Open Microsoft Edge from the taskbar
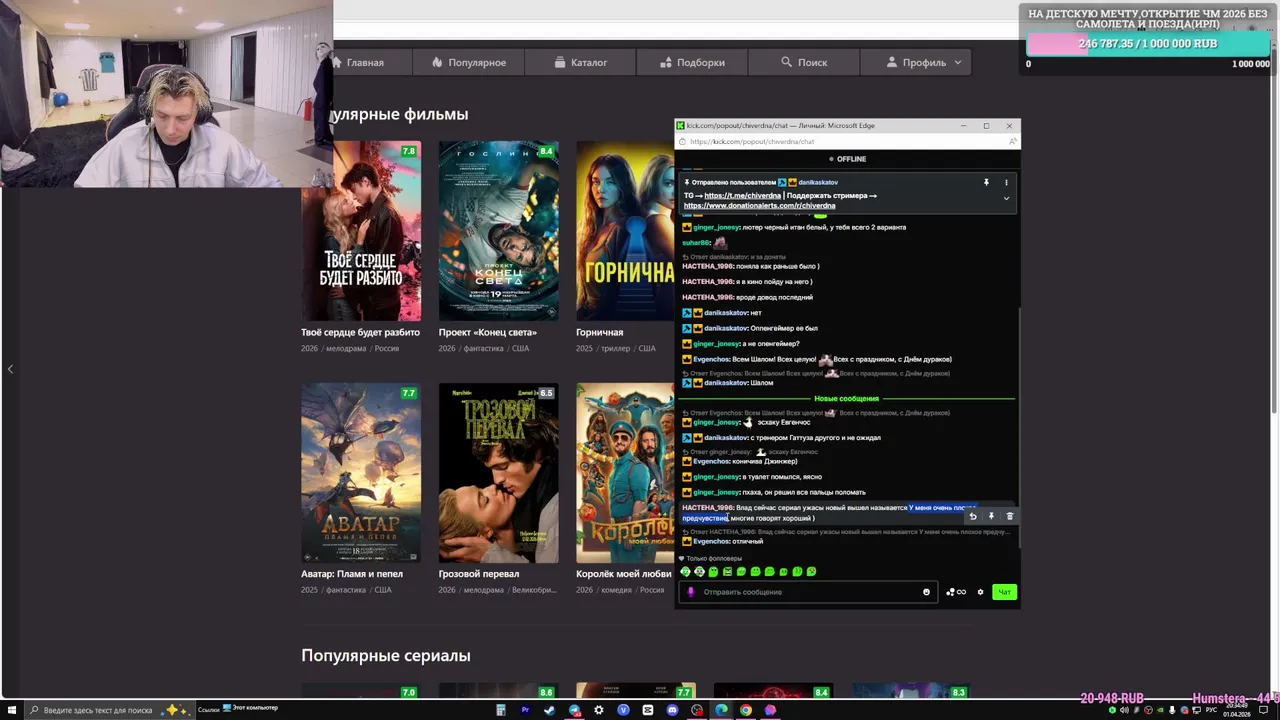 pyautogui.click(x=721, y=710)
